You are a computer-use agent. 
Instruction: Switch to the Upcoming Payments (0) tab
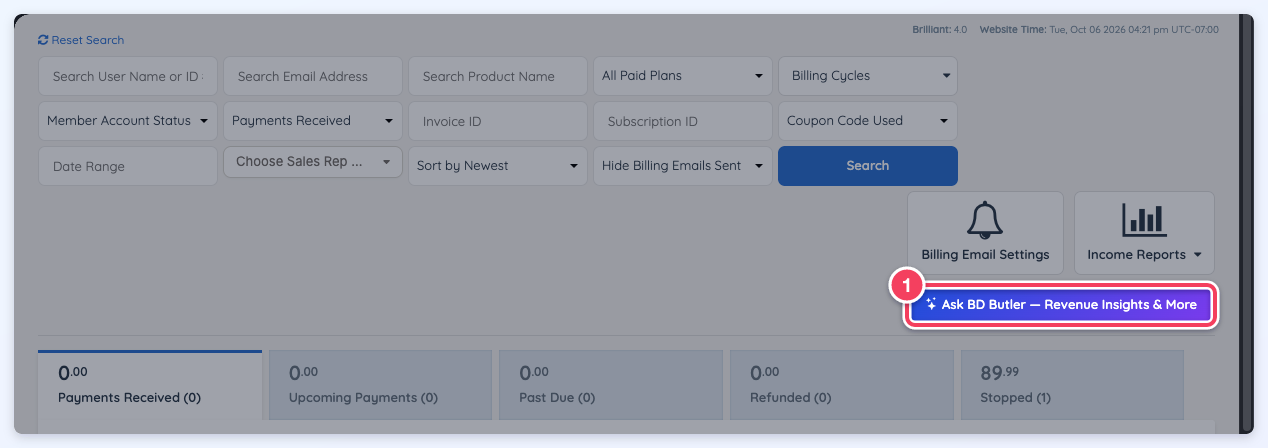(380, 384)
